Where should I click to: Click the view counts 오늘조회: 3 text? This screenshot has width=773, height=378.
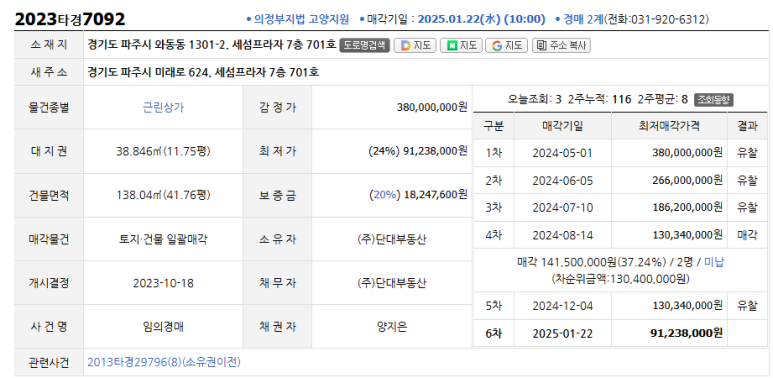click(535, 100)
